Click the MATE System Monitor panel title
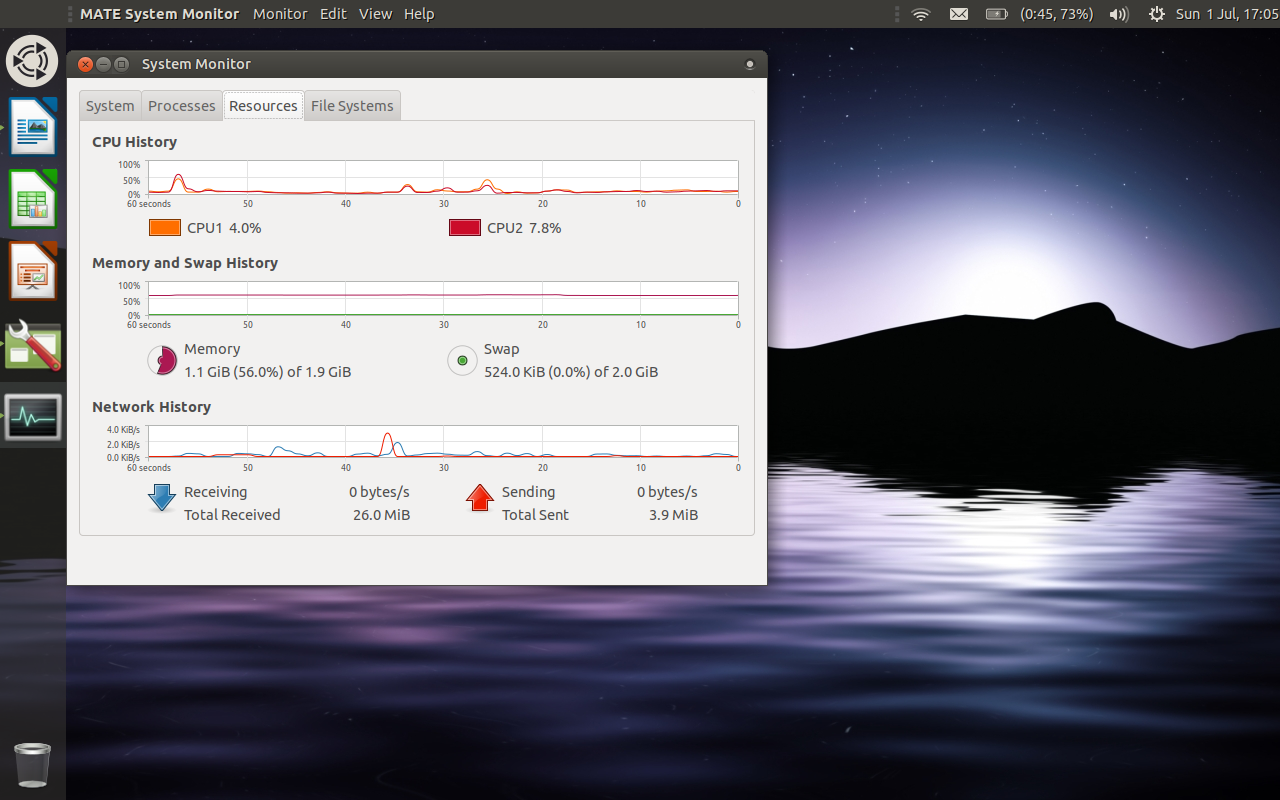This screenshot has width=1280, height=800. [160, 14]
